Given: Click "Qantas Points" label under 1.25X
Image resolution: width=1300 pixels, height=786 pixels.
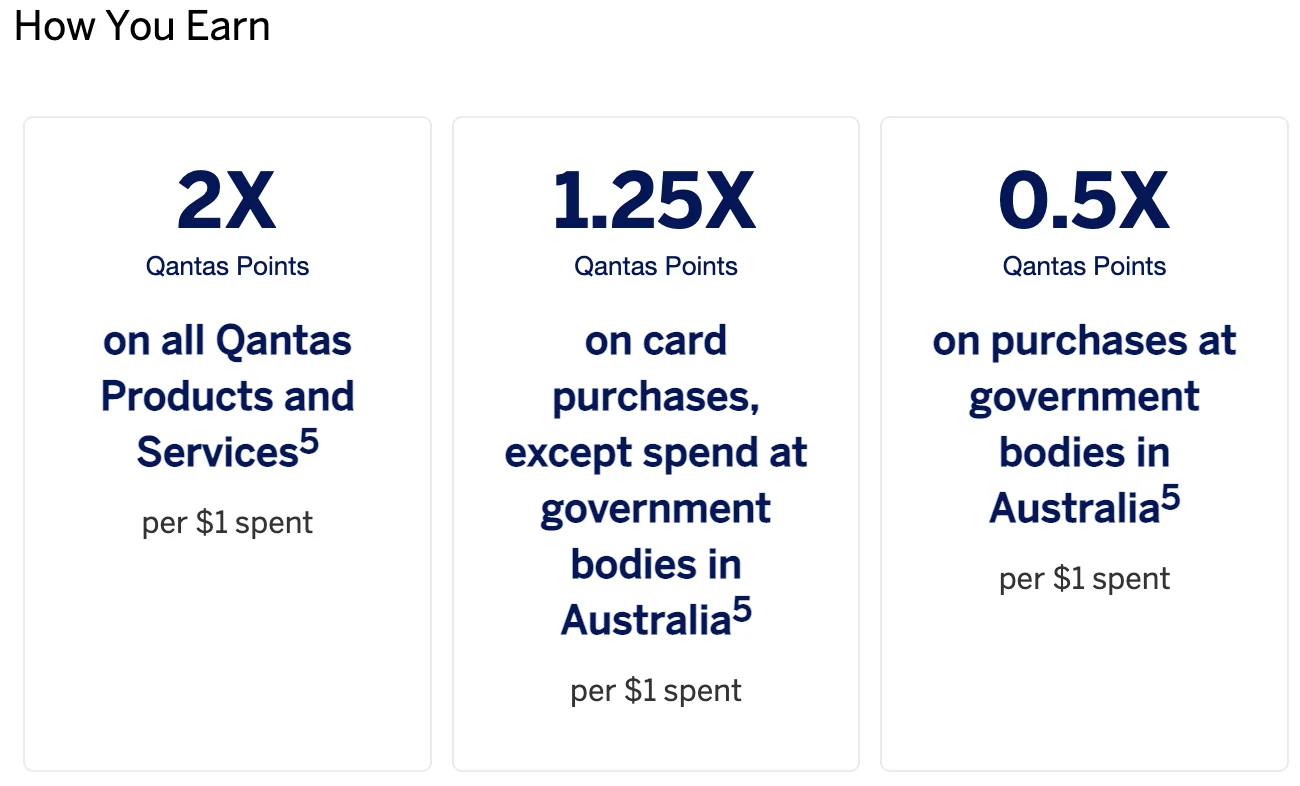Looking at the screenshot, I should [655, 266].
